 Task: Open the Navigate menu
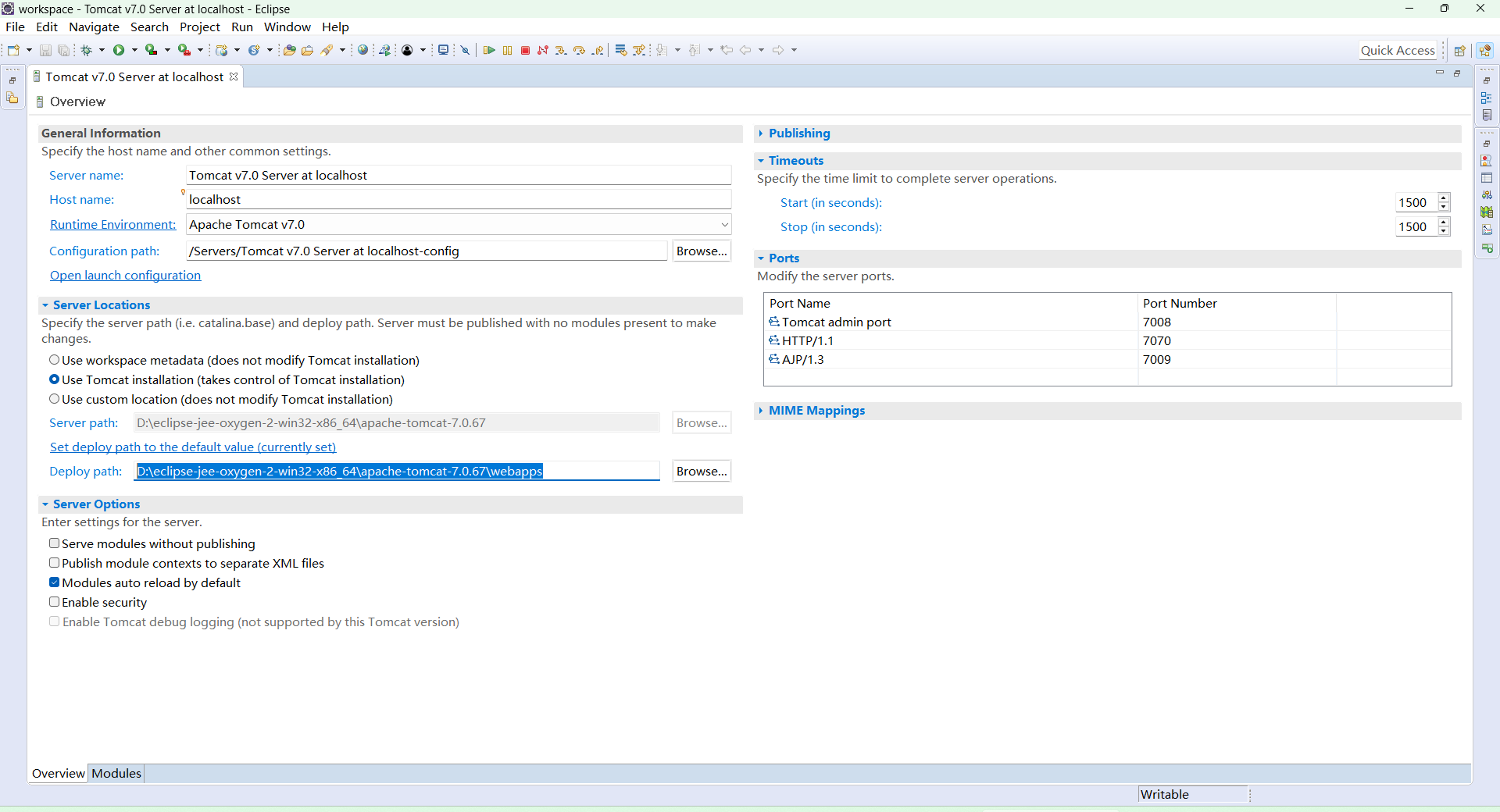(94, 27)
